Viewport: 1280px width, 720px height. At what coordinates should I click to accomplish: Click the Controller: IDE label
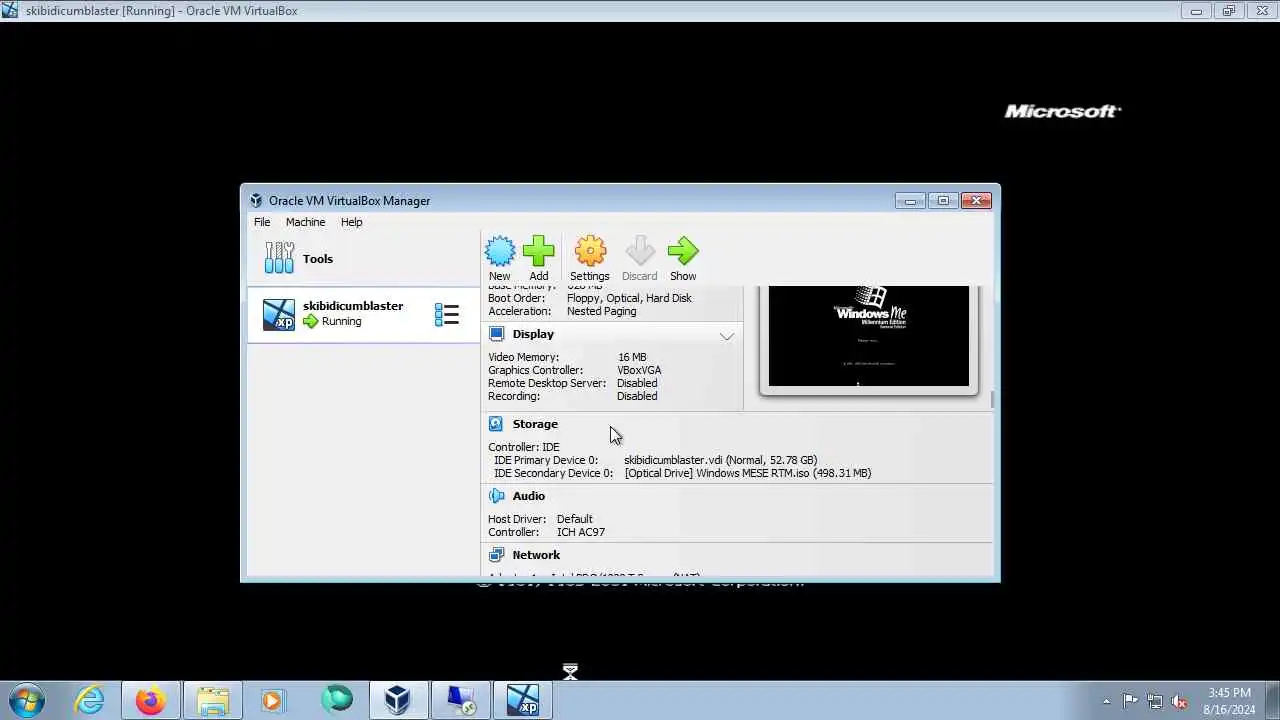(524, 447)
